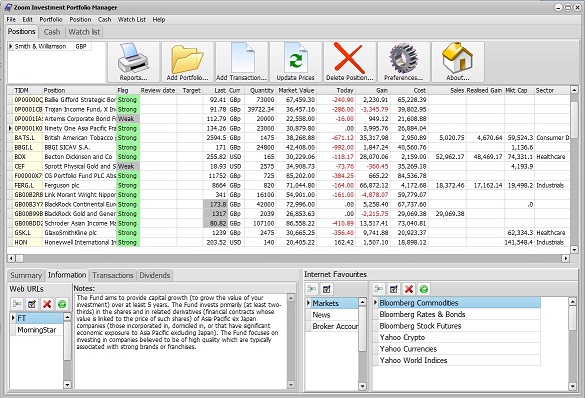Sort by the Market Value column header
Image resolution: width=585 pixels, height=398 pixels.
[x=296, y=90]
